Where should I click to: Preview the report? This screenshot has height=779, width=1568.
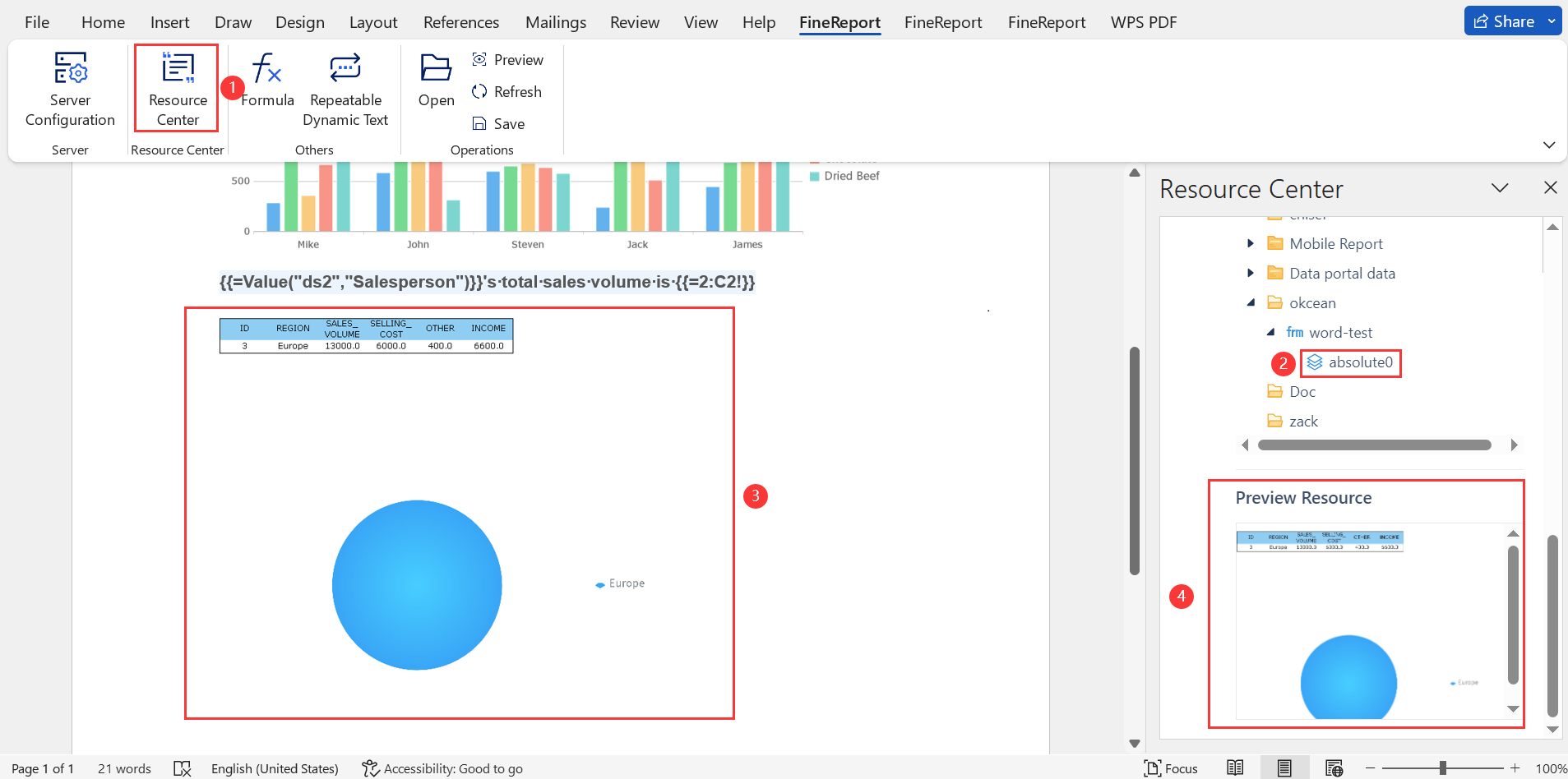(x=507, y=60)
